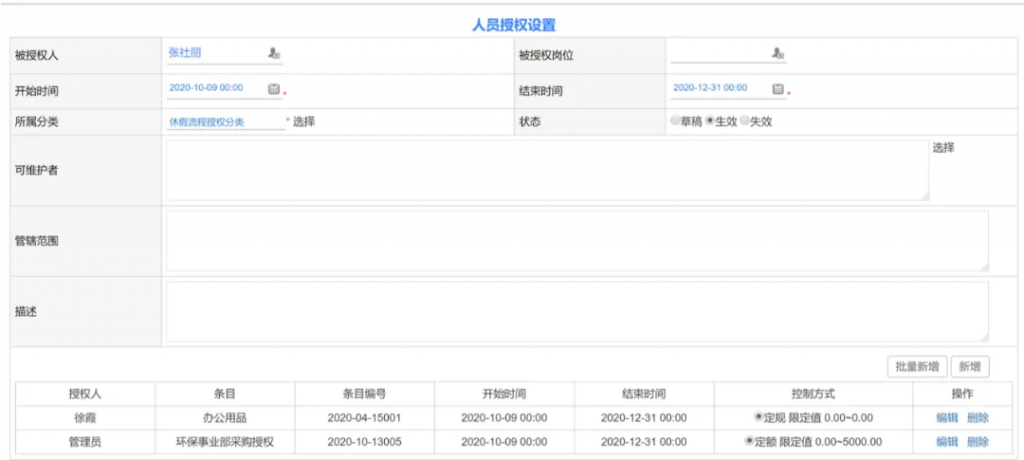Click the 休假流程授权分类 category field
The image size is (1024, 460).
click(225, 122)
